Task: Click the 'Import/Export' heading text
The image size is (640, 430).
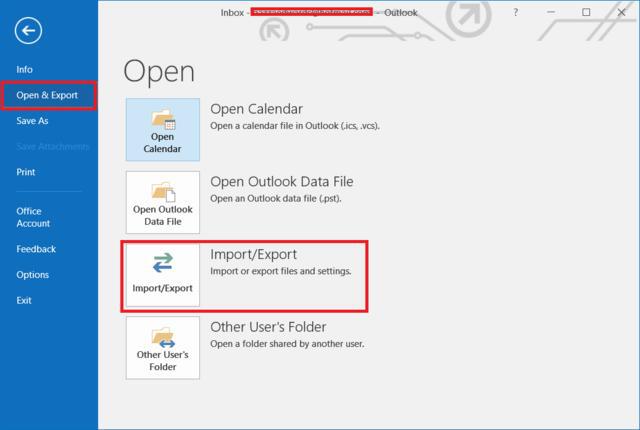Action: click(x=253, y=254)
